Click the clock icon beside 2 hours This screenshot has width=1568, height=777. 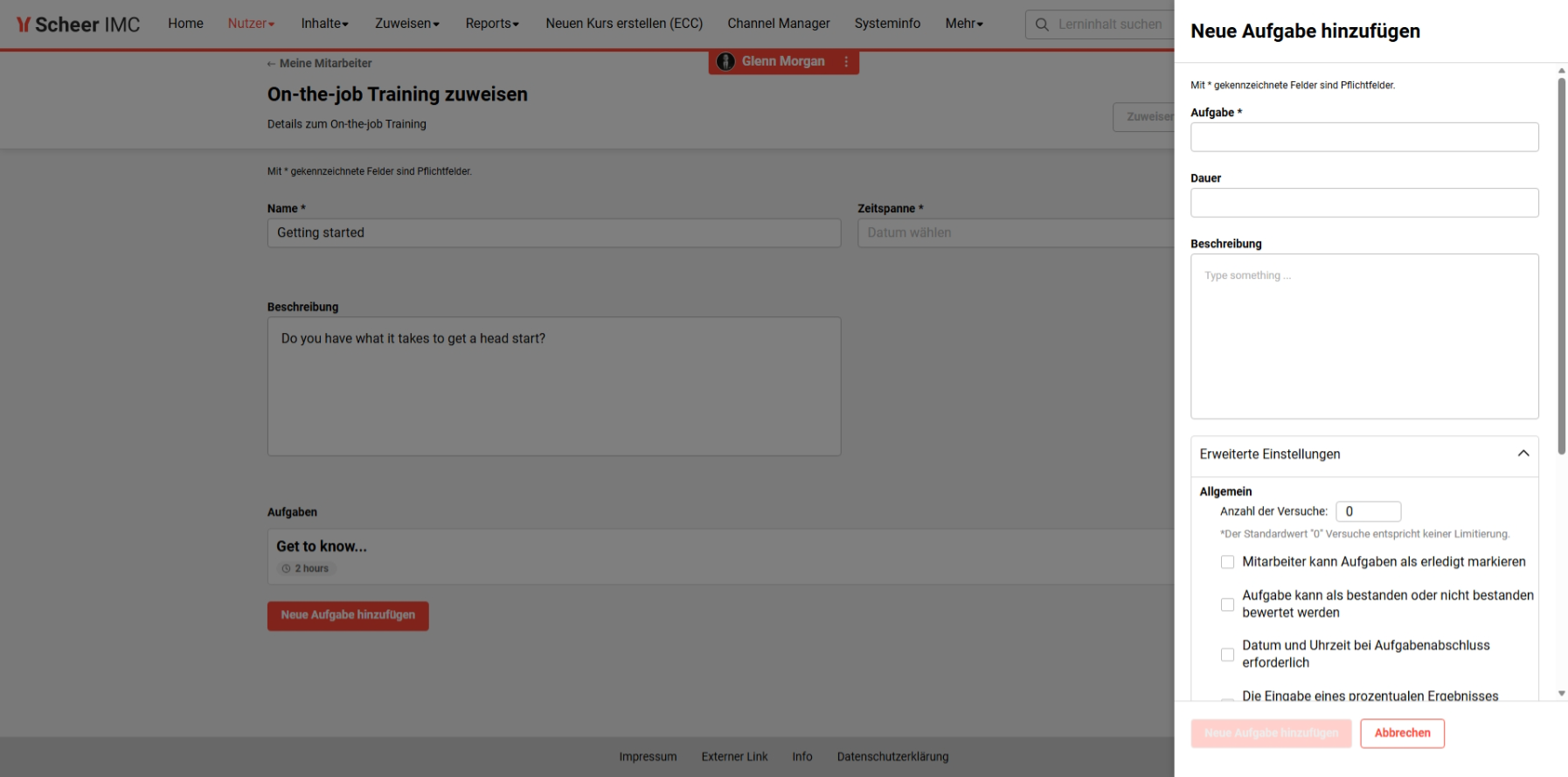click(x=286, y=569)
